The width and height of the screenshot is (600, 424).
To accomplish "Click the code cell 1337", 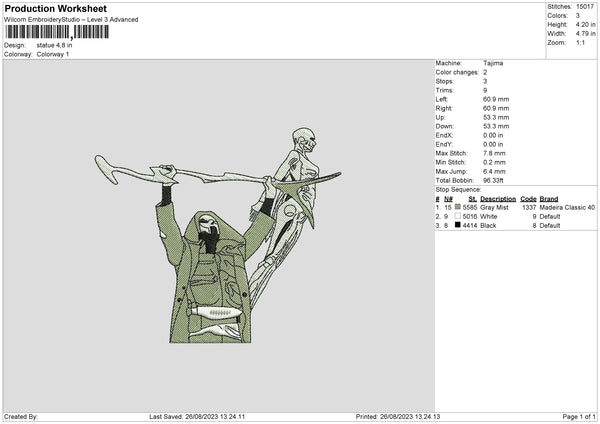I will click(529, 207).
